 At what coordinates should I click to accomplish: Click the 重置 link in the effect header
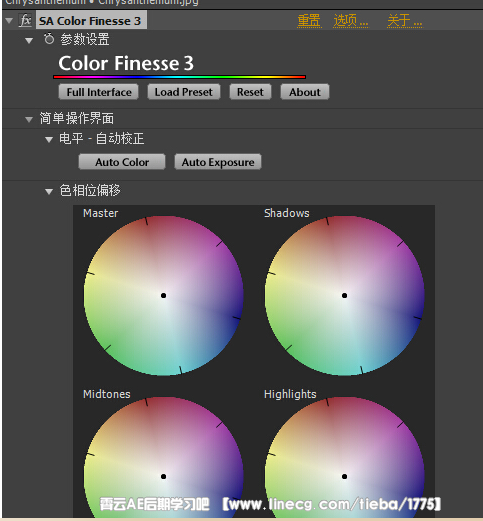click(x=309, y=21)
